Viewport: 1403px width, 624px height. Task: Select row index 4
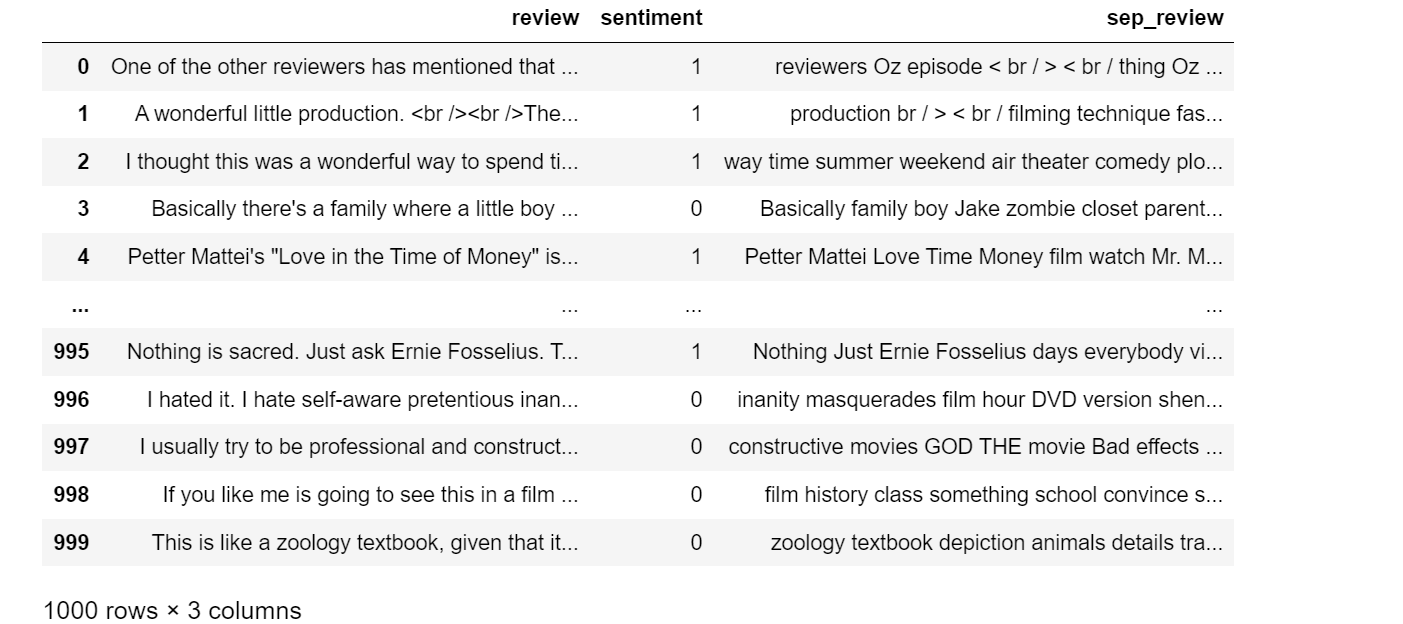[x=83, y=257]
